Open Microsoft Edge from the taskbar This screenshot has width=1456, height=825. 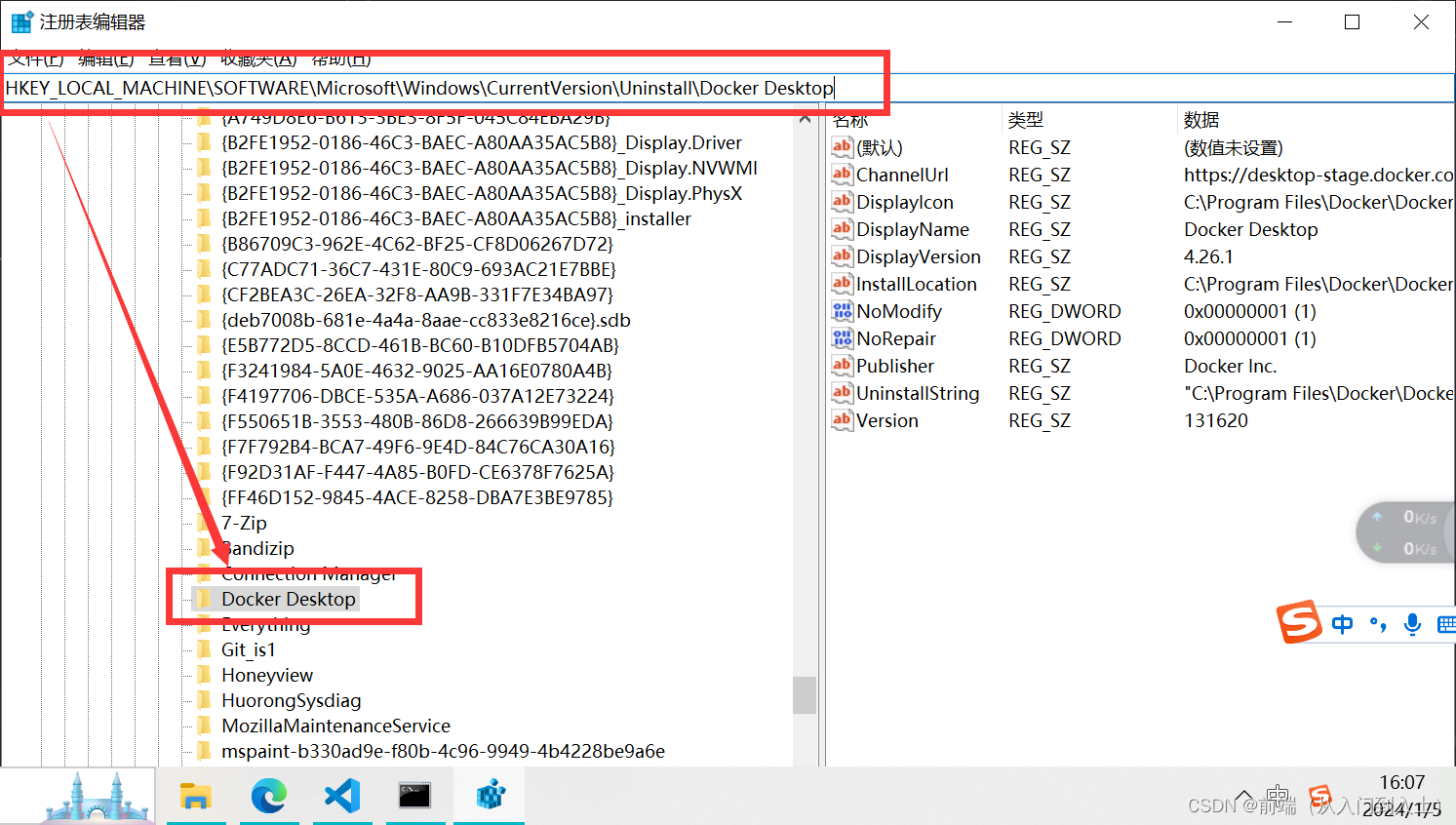coord(269,796)
